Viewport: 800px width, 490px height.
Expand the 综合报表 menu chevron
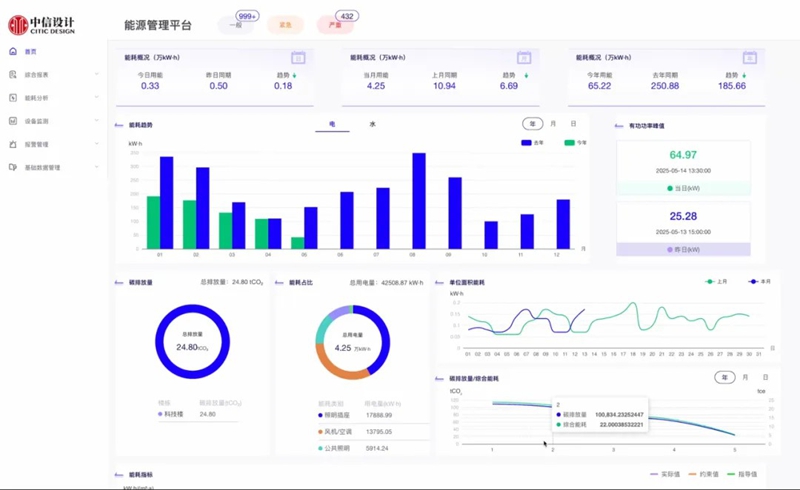(96, 74)
